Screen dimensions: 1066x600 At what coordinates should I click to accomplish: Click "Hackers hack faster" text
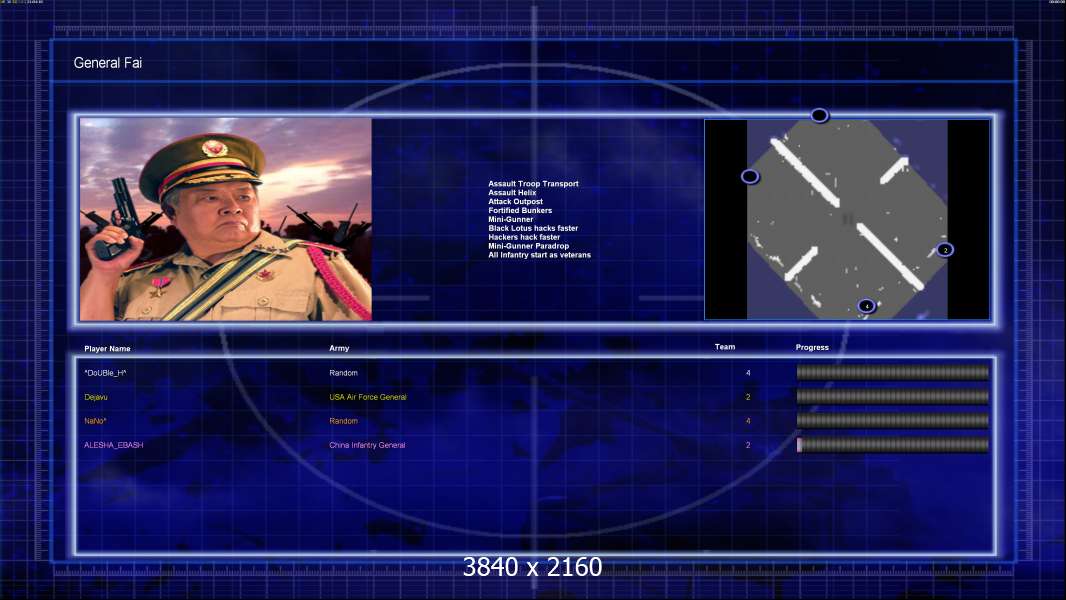pyautogui.click(x=524, y=236)
